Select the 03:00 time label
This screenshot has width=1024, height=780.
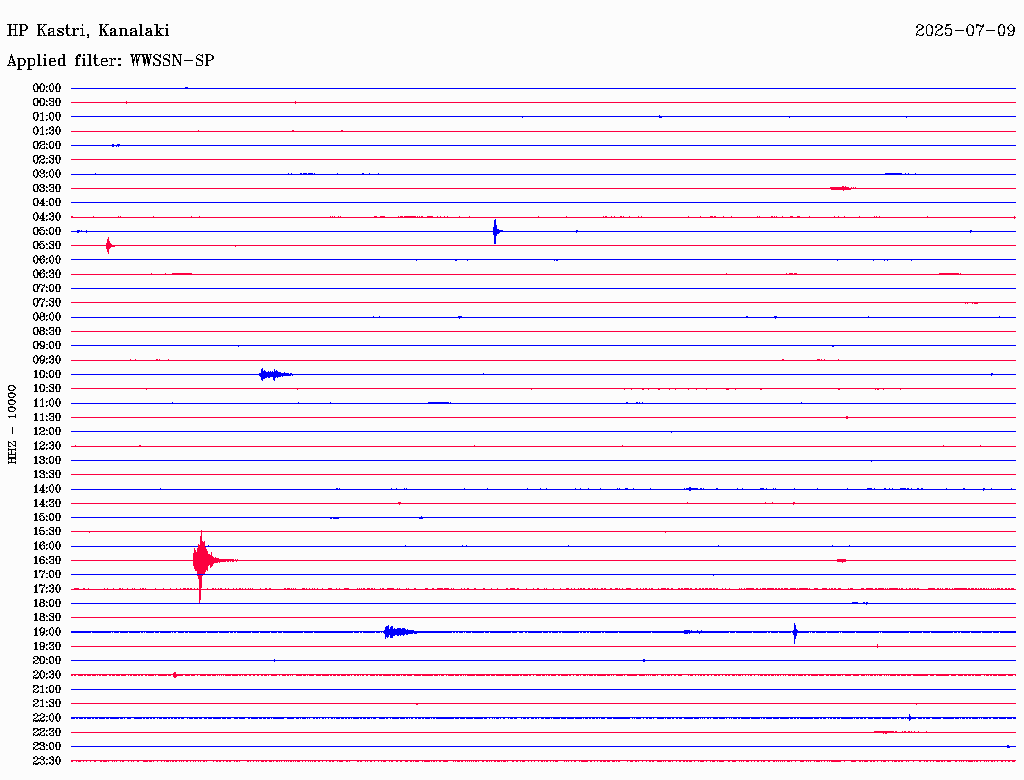(47, 174)
